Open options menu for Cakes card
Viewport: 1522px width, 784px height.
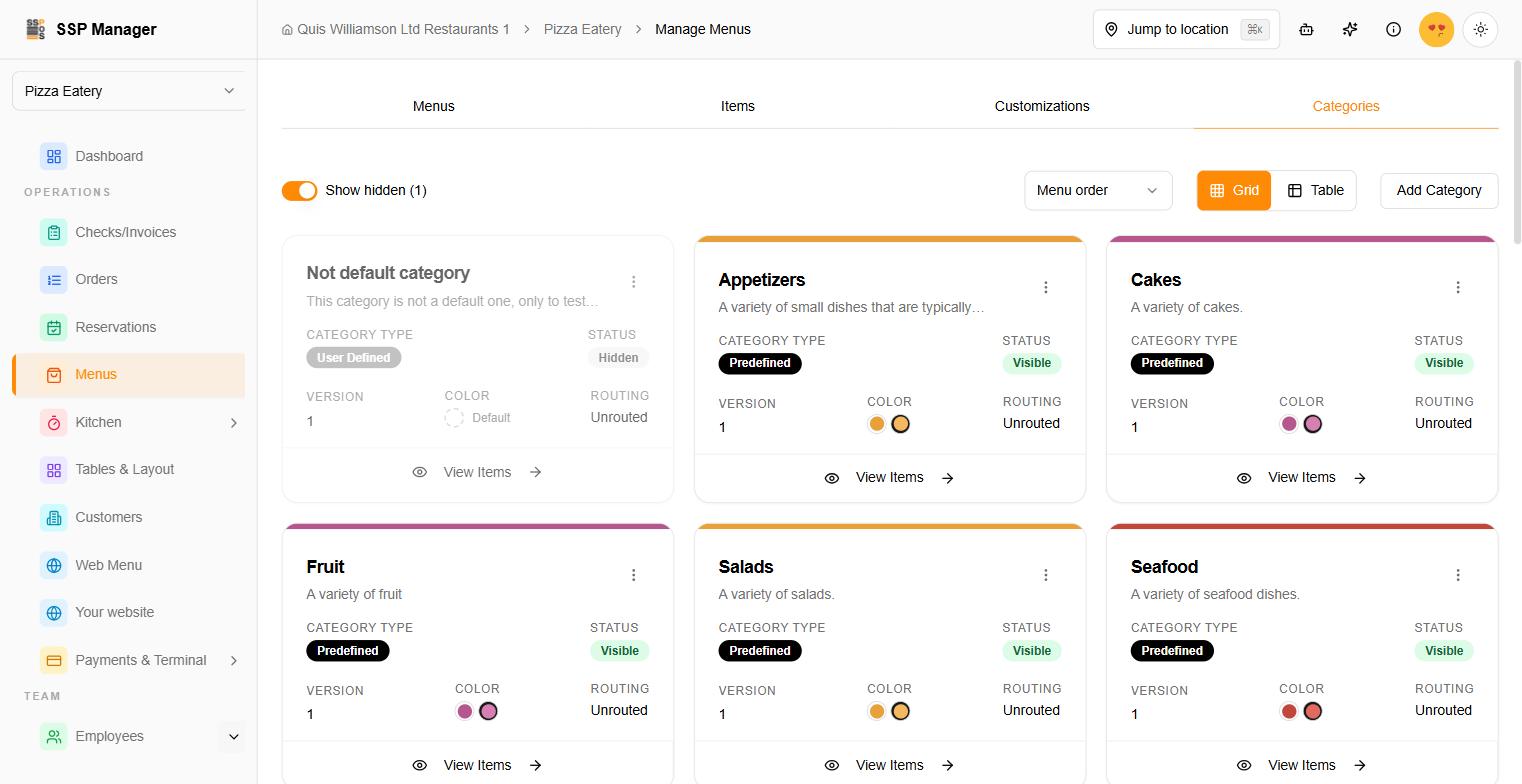1458,288
